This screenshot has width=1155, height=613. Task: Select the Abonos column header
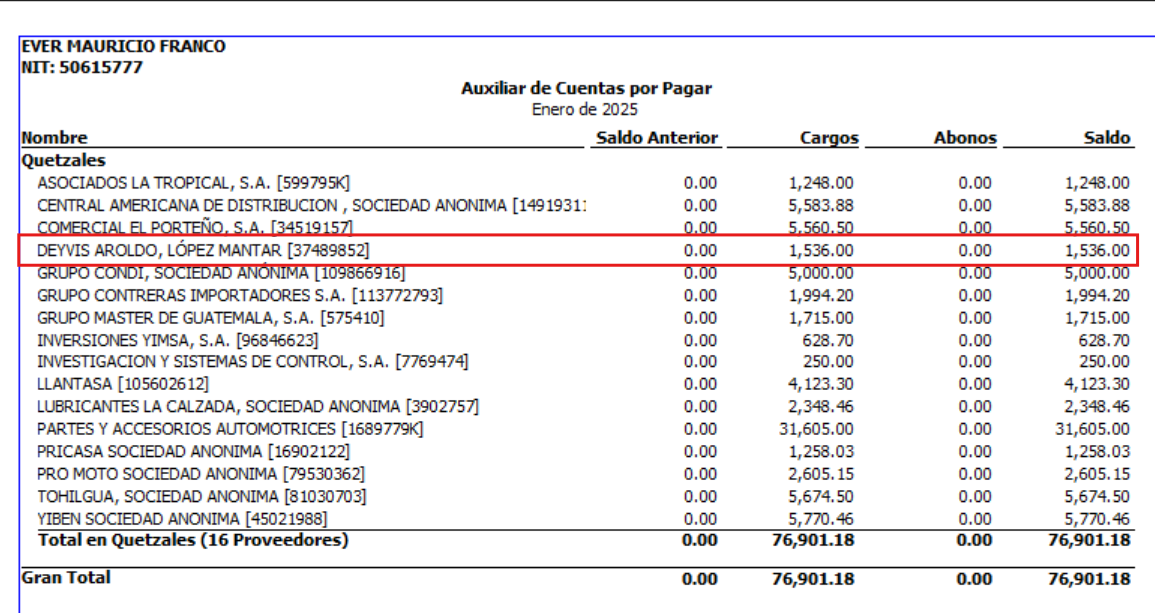[x=964, y=138]
